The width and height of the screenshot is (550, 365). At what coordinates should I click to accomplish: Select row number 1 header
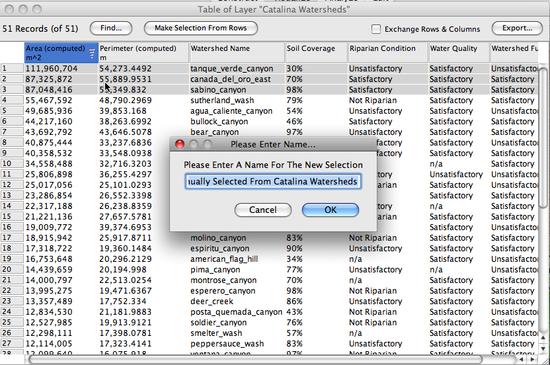coord(12,68)
